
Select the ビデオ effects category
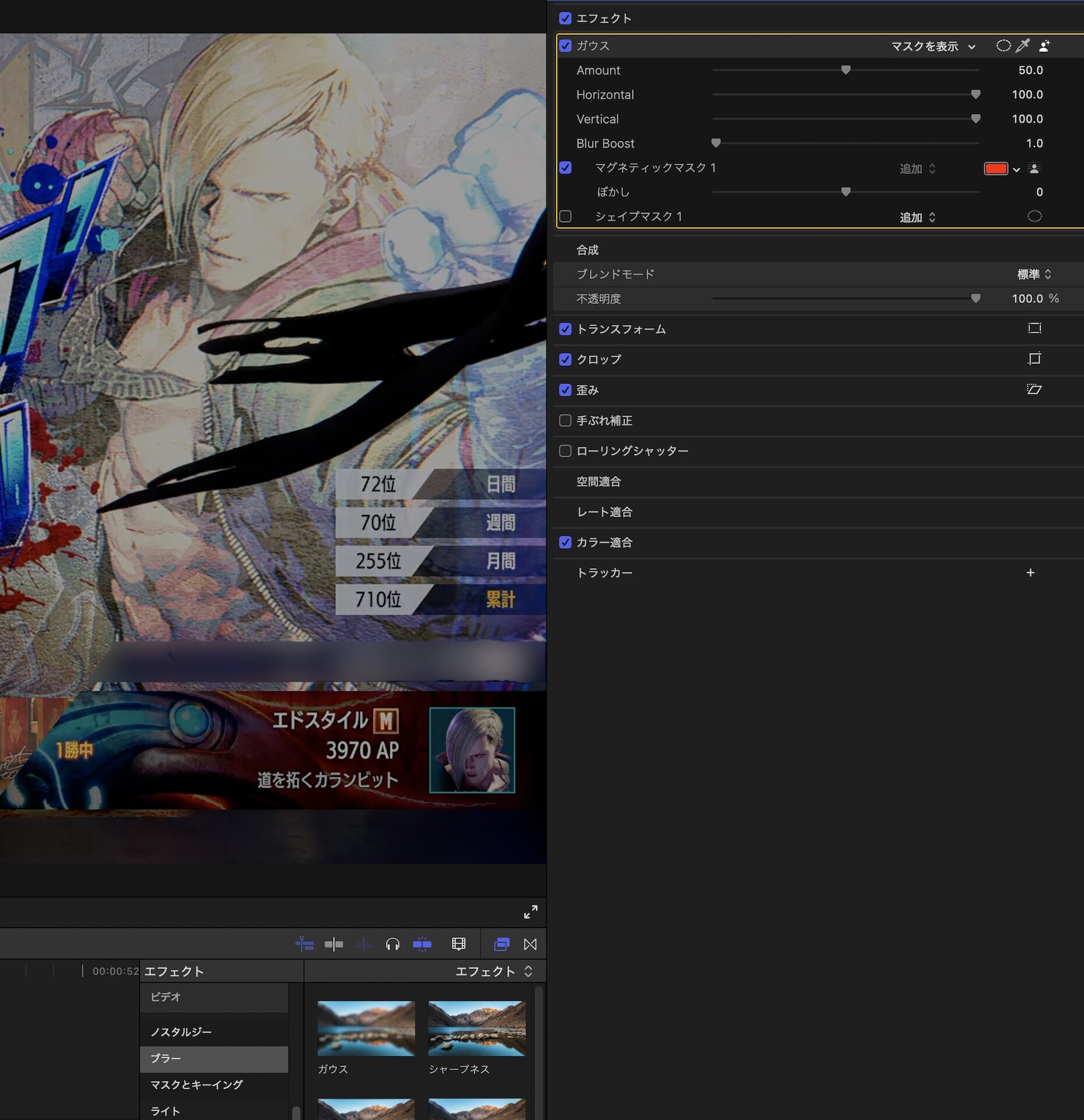pyautogui.click(x=214, y=997)
